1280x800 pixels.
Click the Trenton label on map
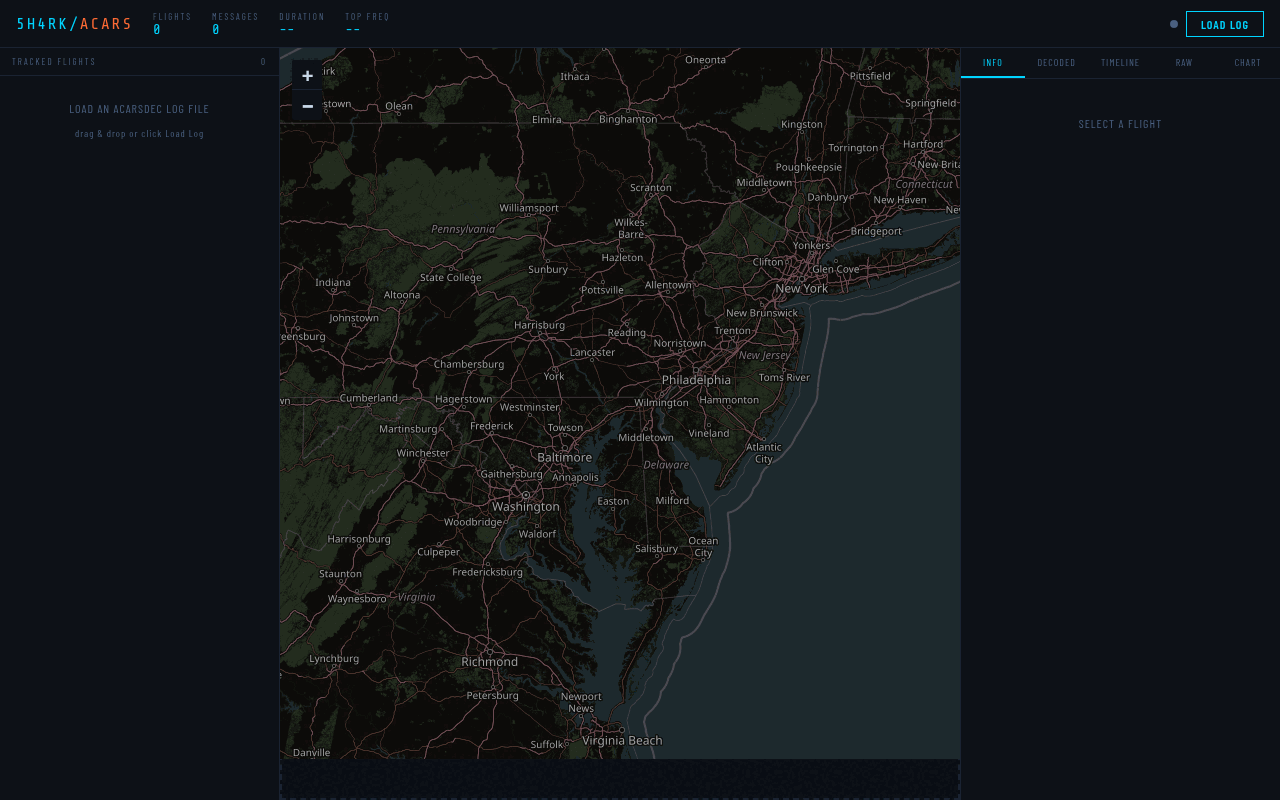coord(732,331)
